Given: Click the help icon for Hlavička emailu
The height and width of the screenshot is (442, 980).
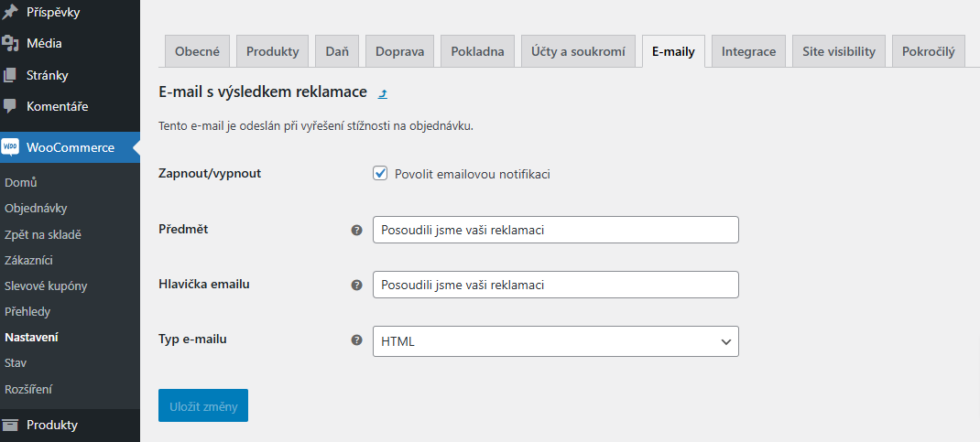Looking at the screenshot, I should (357, 285).
